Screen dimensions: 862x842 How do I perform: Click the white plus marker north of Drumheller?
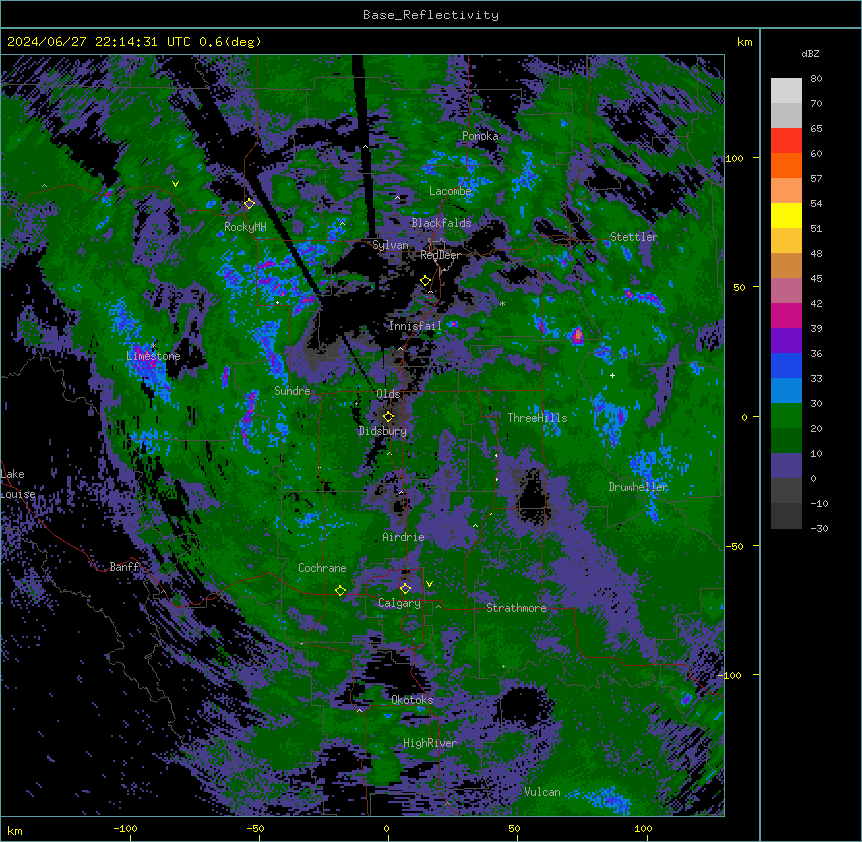[612, 375]
